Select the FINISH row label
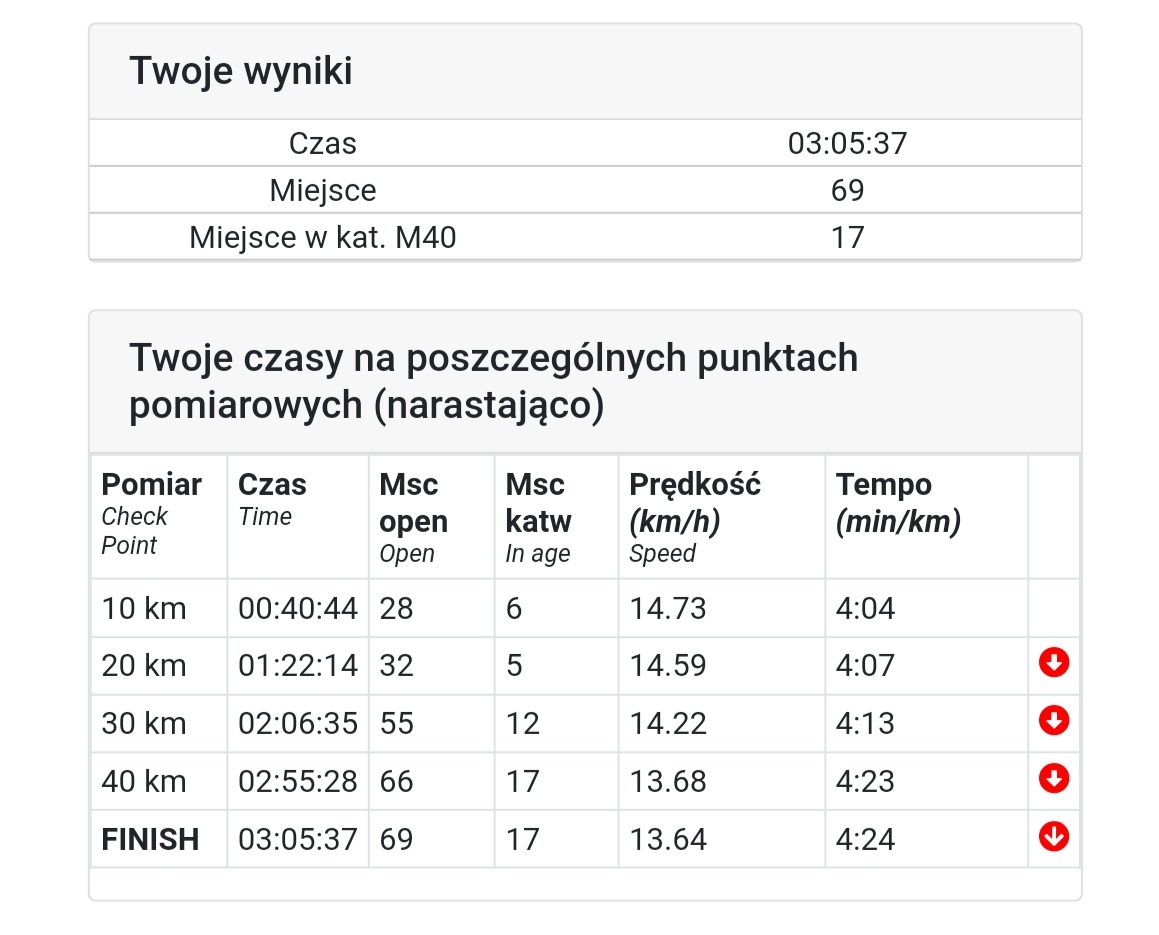This screenshot has width=1159, height=935. pyautogui.click(x=150, y=840)
